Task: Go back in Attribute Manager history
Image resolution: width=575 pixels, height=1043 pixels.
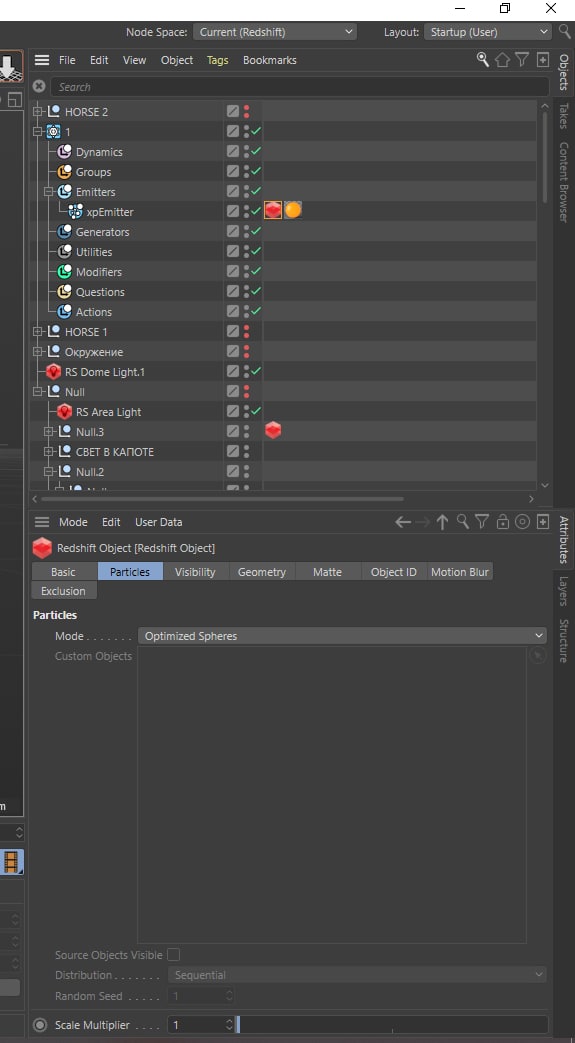Action: (403, 522)
